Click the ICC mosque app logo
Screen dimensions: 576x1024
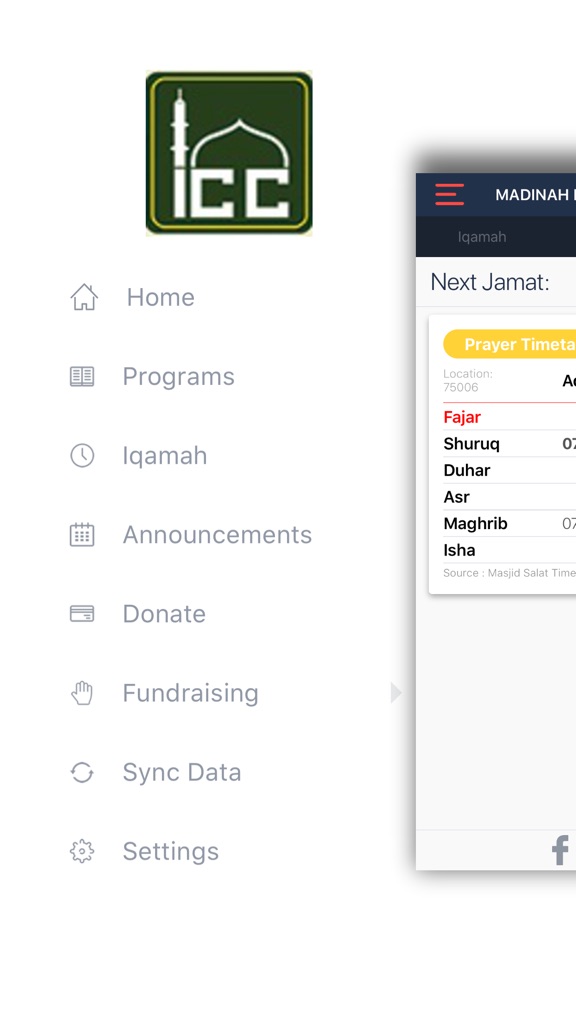[x=229, y=152]
